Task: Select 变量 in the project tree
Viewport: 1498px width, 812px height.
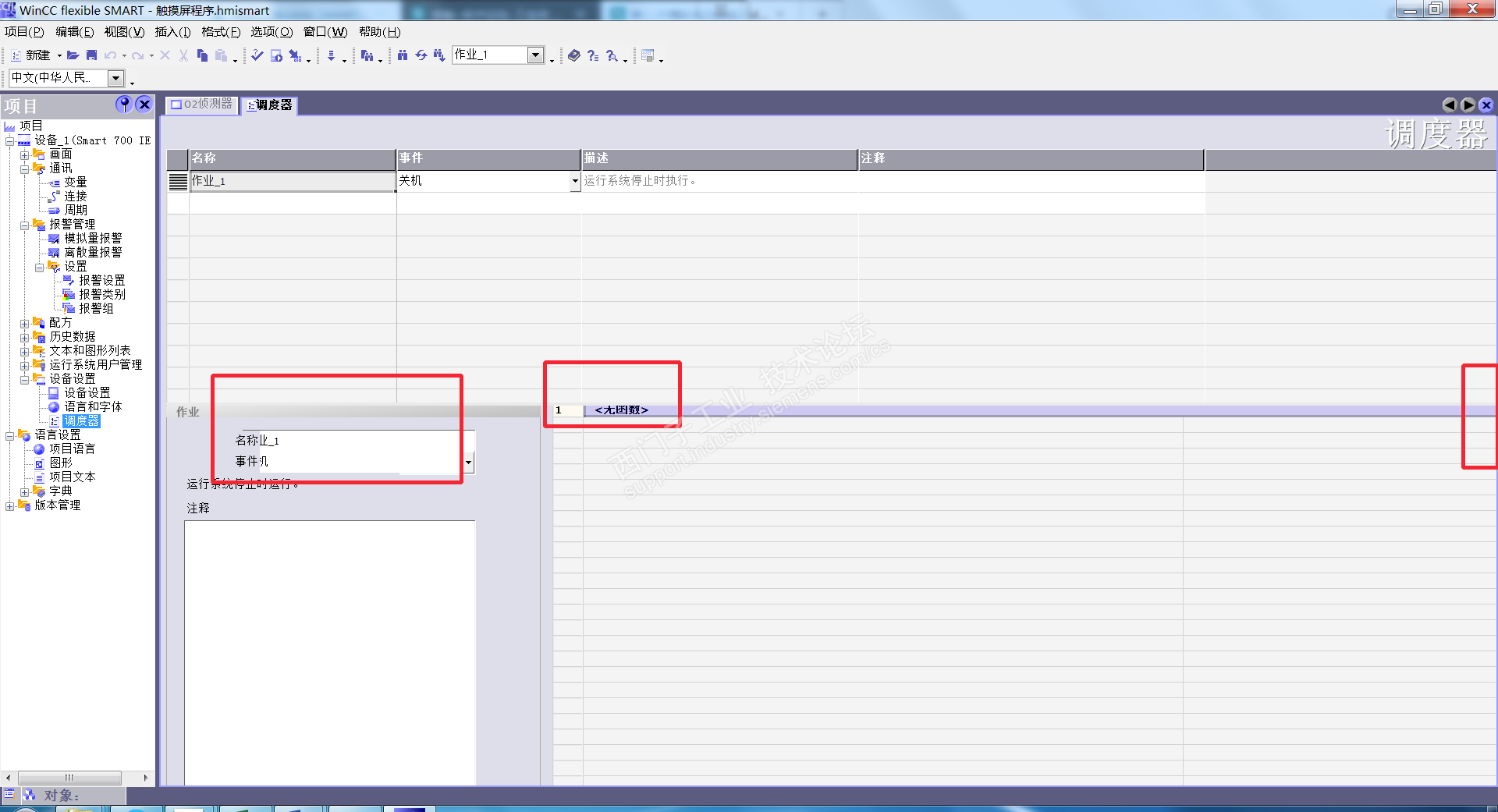Action: point(76,183)
